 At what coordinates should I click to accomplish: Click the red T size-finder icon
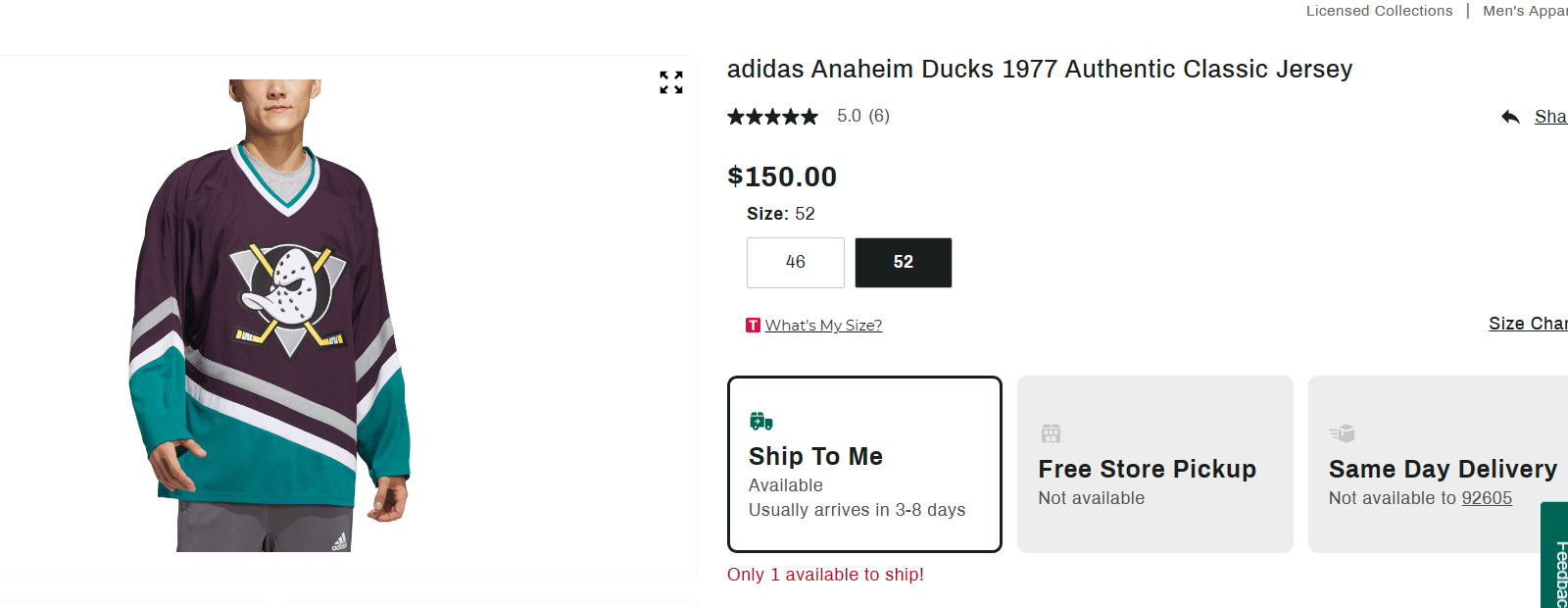click(x=753, y=326)
